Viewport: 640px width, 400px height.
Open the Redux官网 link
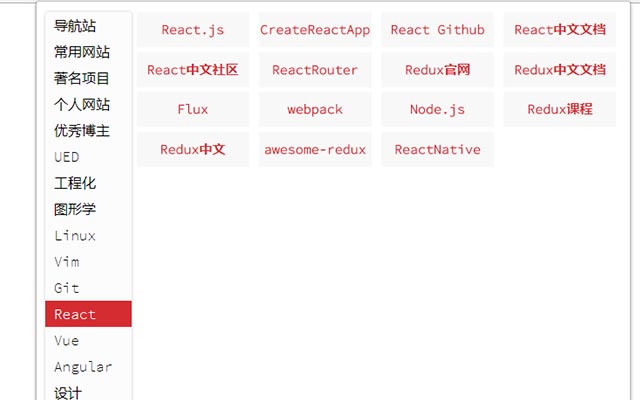click(x=438, y=69)
